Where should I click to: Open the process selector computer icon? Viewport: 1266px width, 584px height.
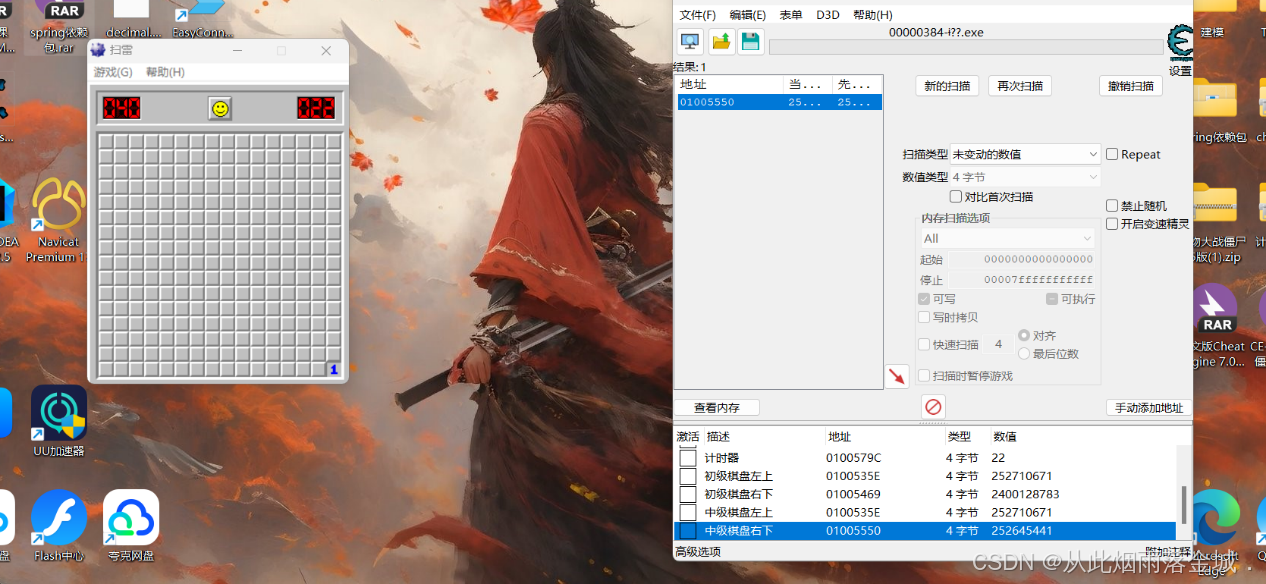point(690,42)
